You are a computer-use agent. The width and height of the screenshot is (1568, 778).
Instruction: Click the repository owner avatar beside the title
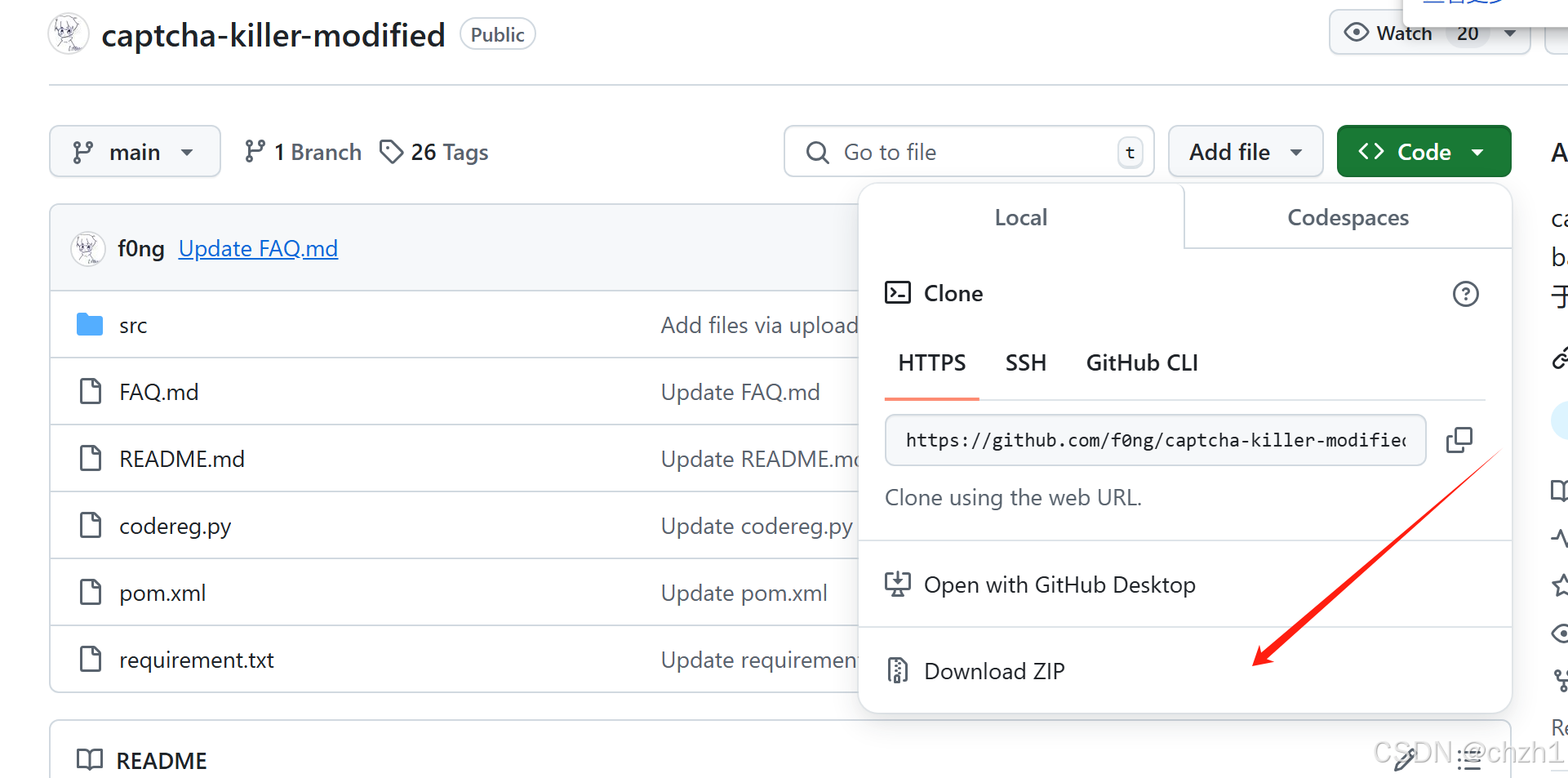(69, 33)
